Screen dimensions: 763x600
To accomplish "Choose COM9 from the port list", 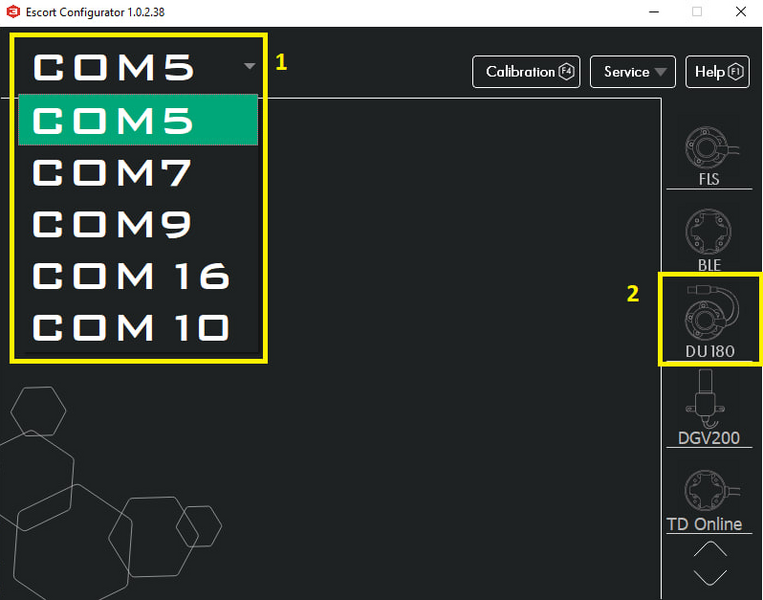I will click(x=138, y=224).
